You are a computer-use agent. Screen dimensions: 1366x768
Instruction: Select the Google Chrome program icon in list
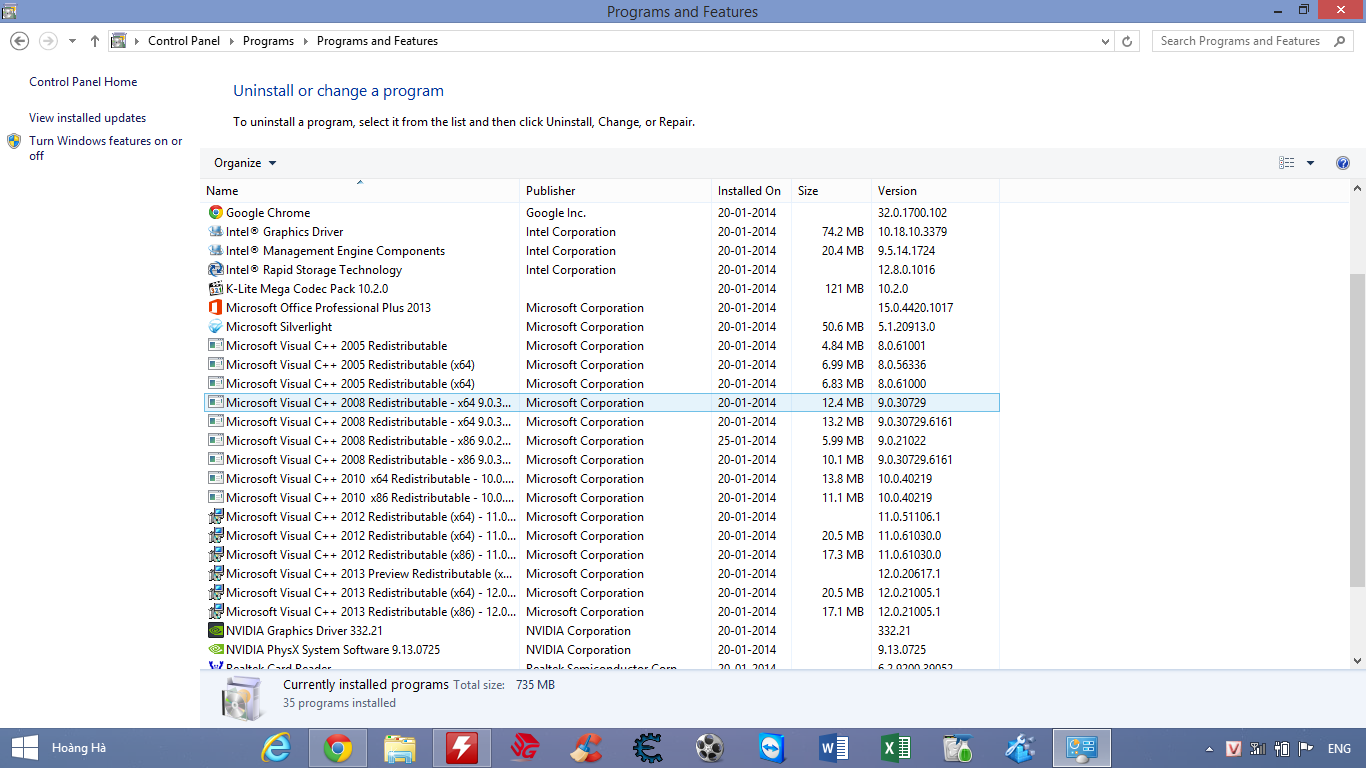click(x=215, y=212)
